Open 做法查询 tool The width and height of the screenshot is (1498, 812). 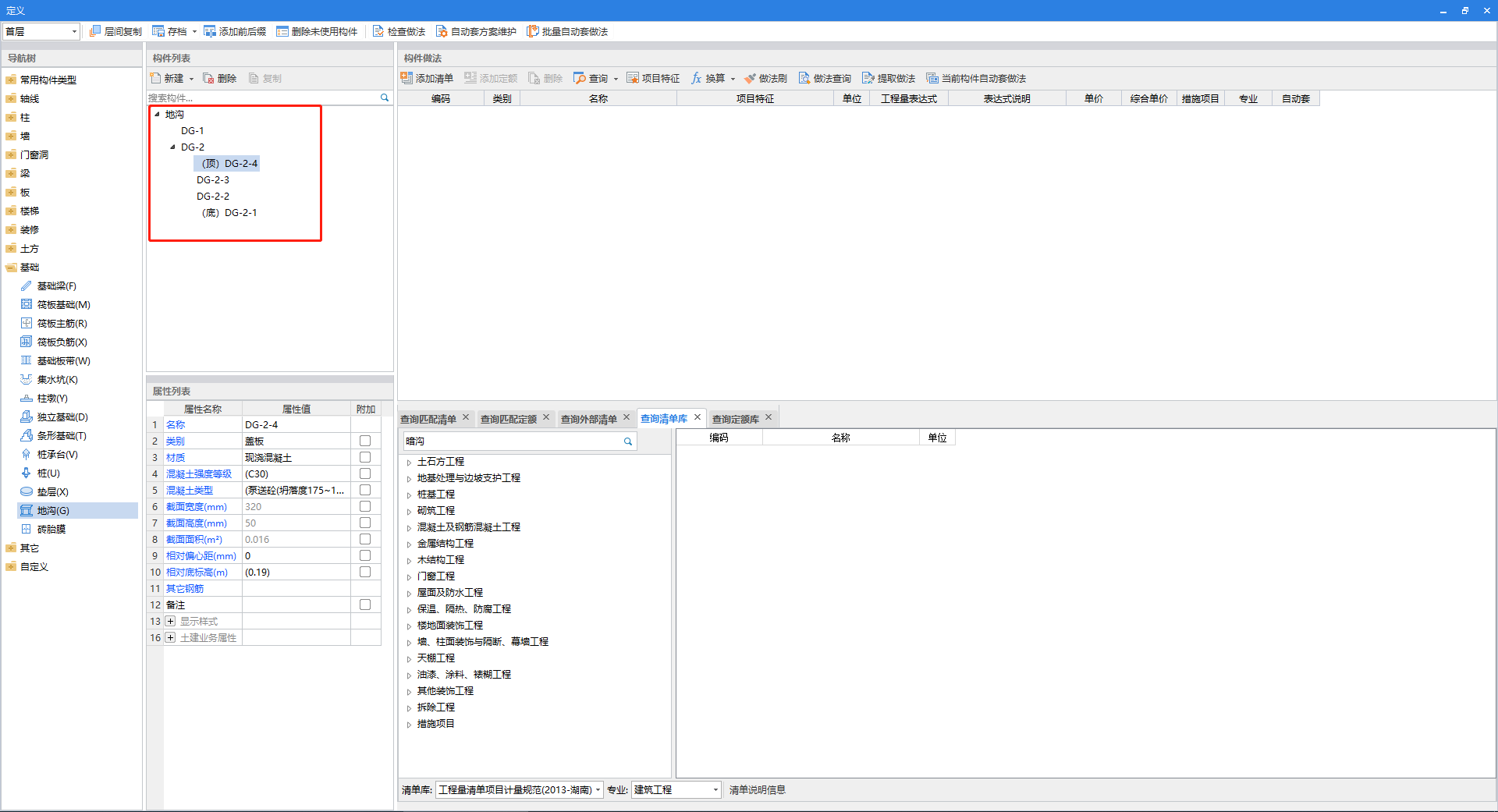(825, 78)
